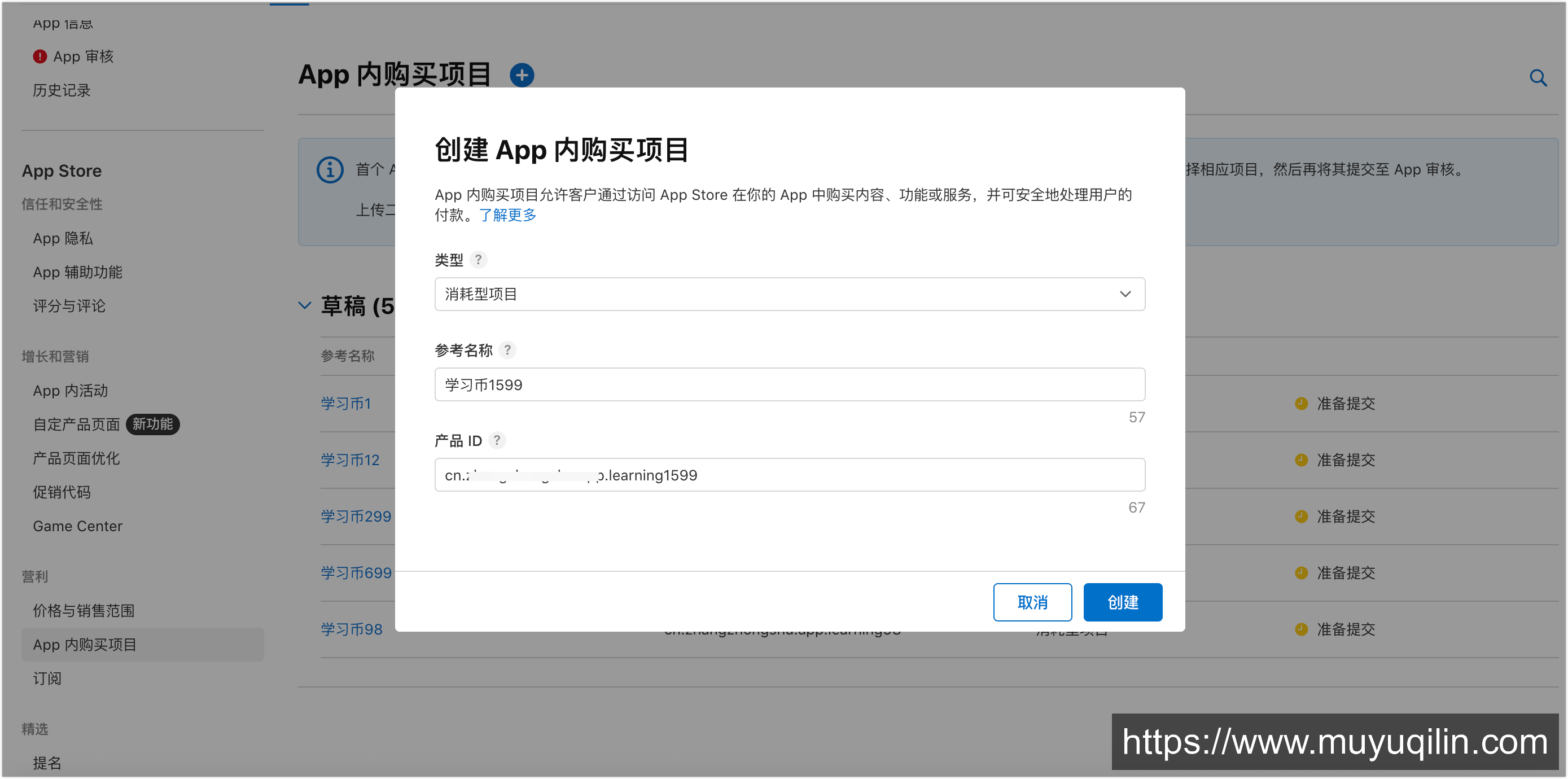The image size is (1568, 779).
Task: Open 订阅 in the sidebar
Action: pos(47,679)
